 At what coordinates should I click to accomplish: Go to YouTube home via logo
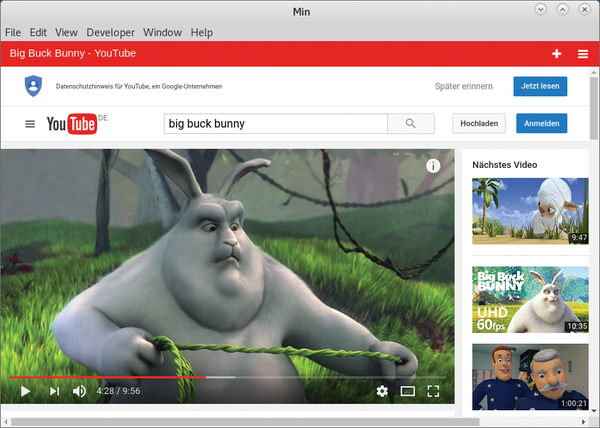pyautogui.click(x=72, y=124)
